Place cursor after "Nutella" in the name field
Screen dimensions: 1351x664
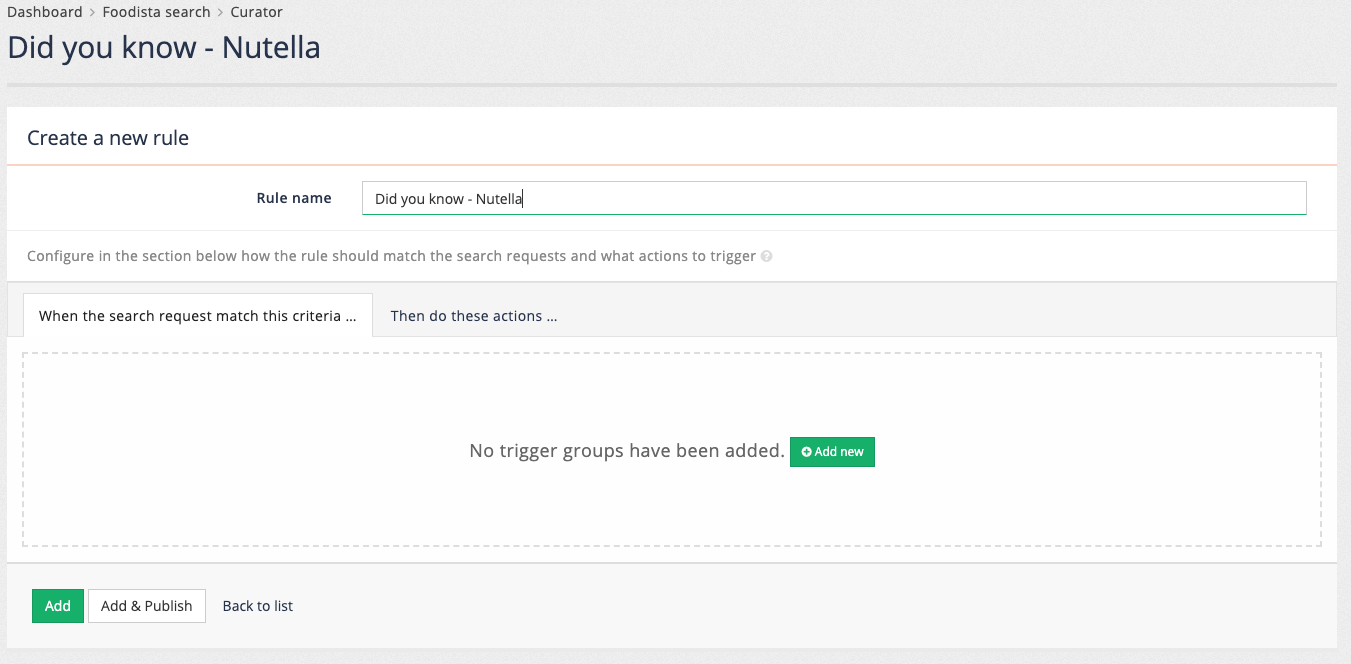point(523,198)
